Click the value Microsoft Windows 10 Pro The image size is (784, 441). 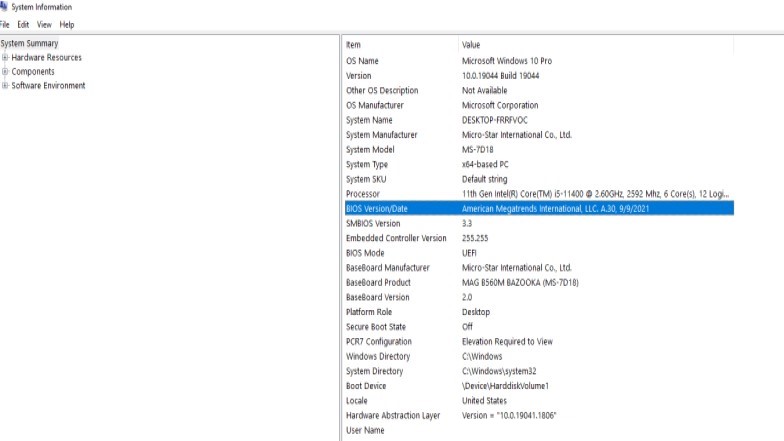coord(506,61)
